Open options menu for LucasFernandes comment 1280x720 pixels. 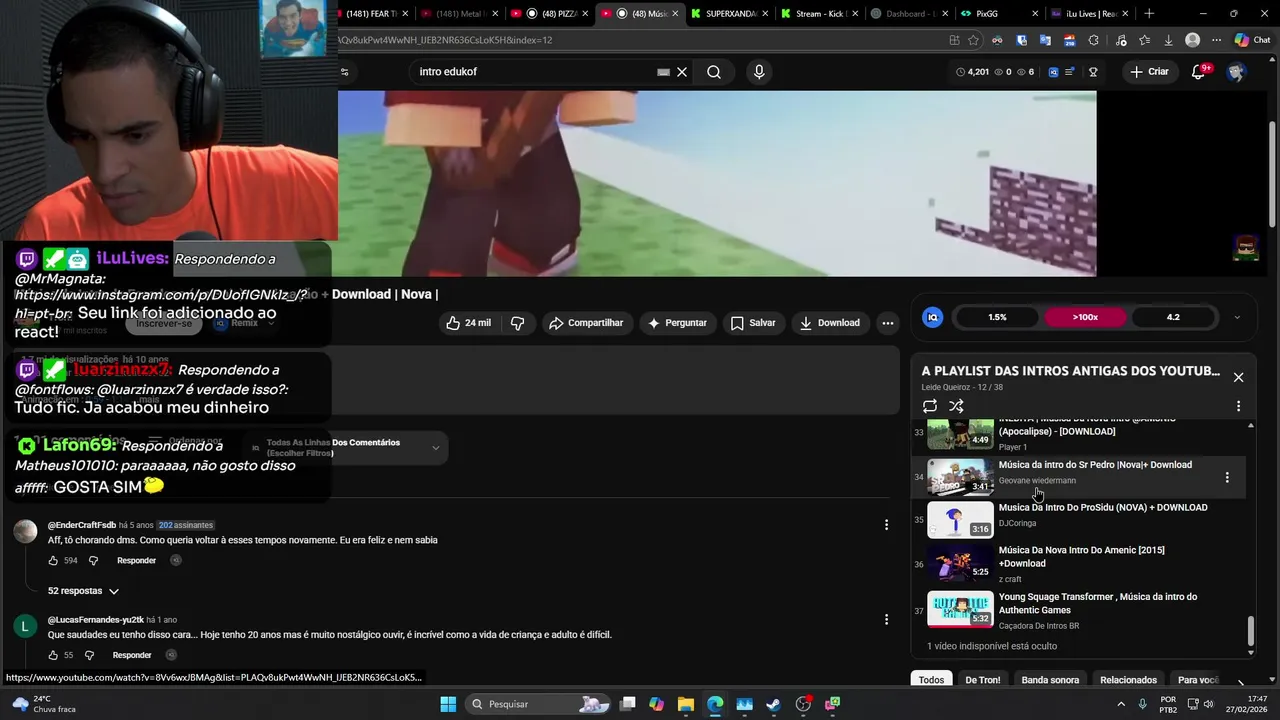[x=886, y=620]
